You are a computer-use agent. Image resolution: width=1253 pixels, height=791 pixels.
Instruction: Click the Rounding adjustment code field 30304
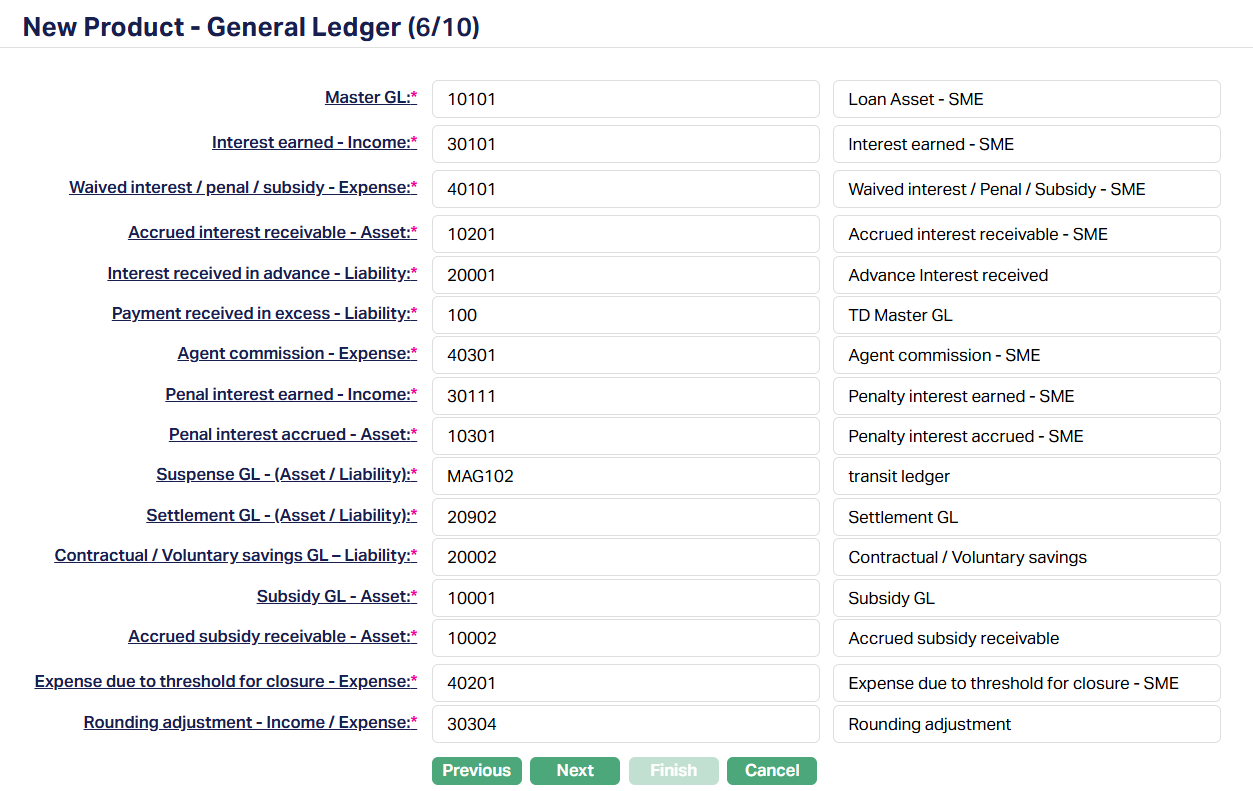625,724
